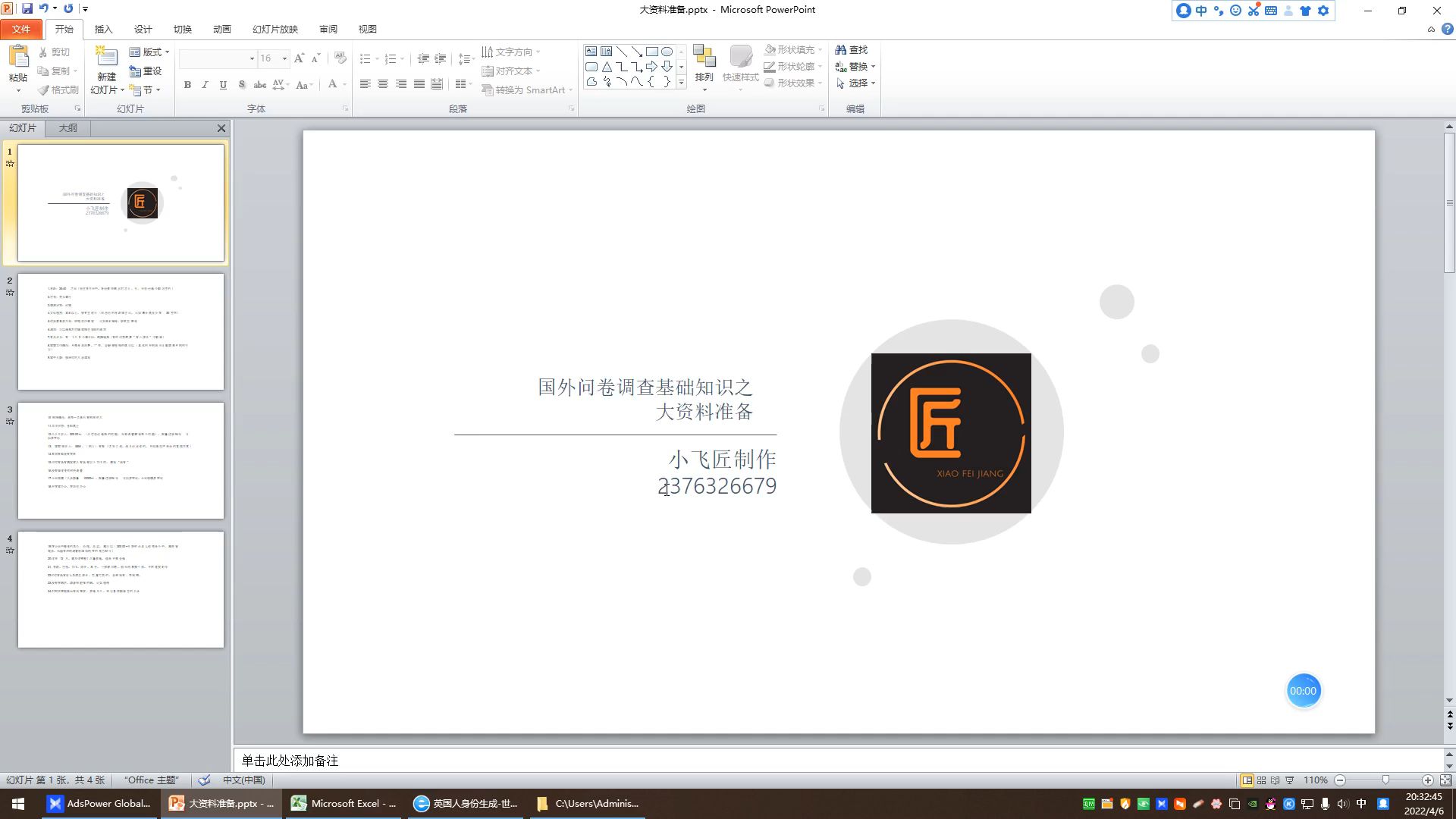This screenshot has height=819, width=1456.
Task: Switch to the Animations (动画) tab
Action: 221,30
